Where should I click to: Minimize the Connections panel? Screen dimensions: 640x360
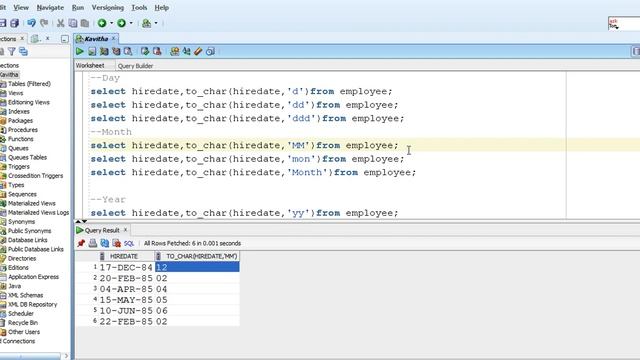[x=64, y=39]
